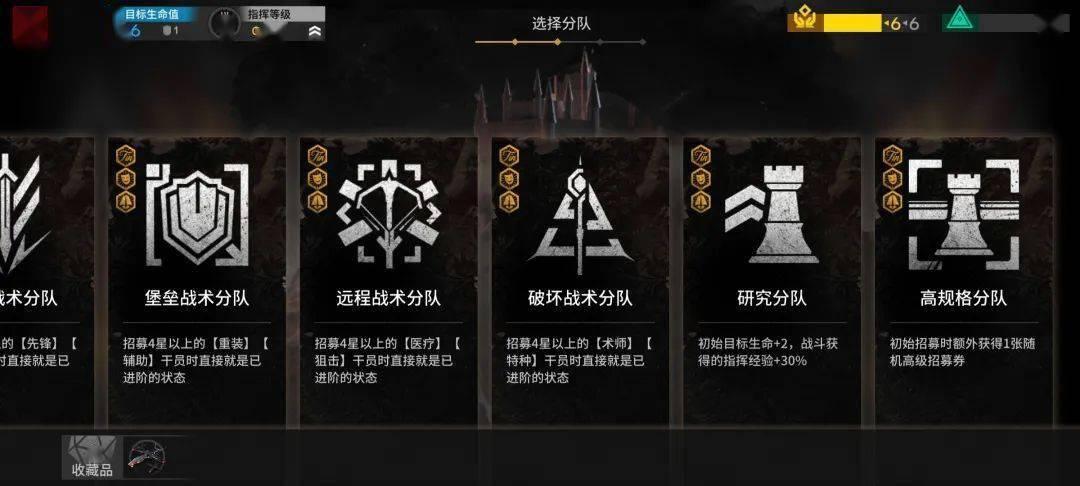This screenshot has width=1080, height=486.
Task: Click the mask badge on 远程战术分队 card
Action: tap(318, 178)
